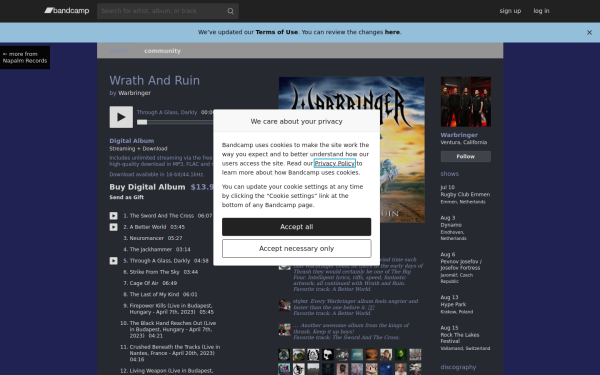Click the Accept all button
The width and height of the screenshot is (600, 375).
pos(296,227)
